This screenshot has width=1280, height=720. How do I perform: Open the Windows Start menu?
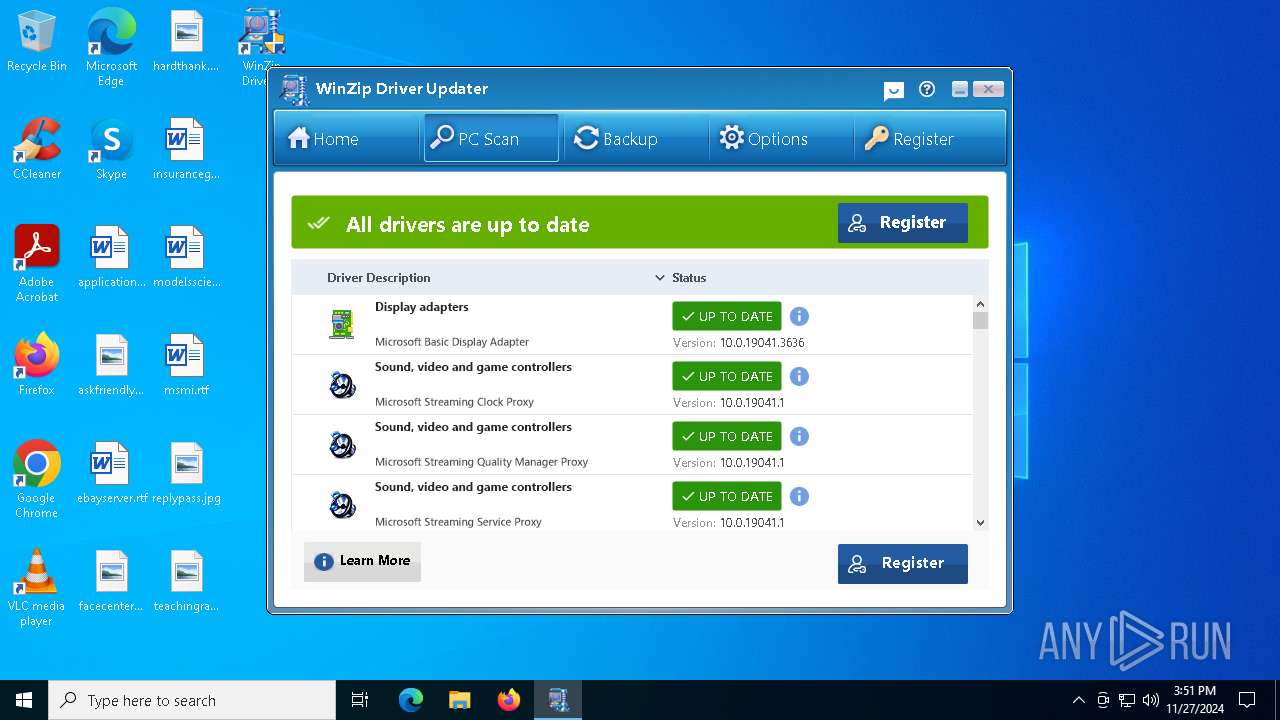click(x=24, y=700)
